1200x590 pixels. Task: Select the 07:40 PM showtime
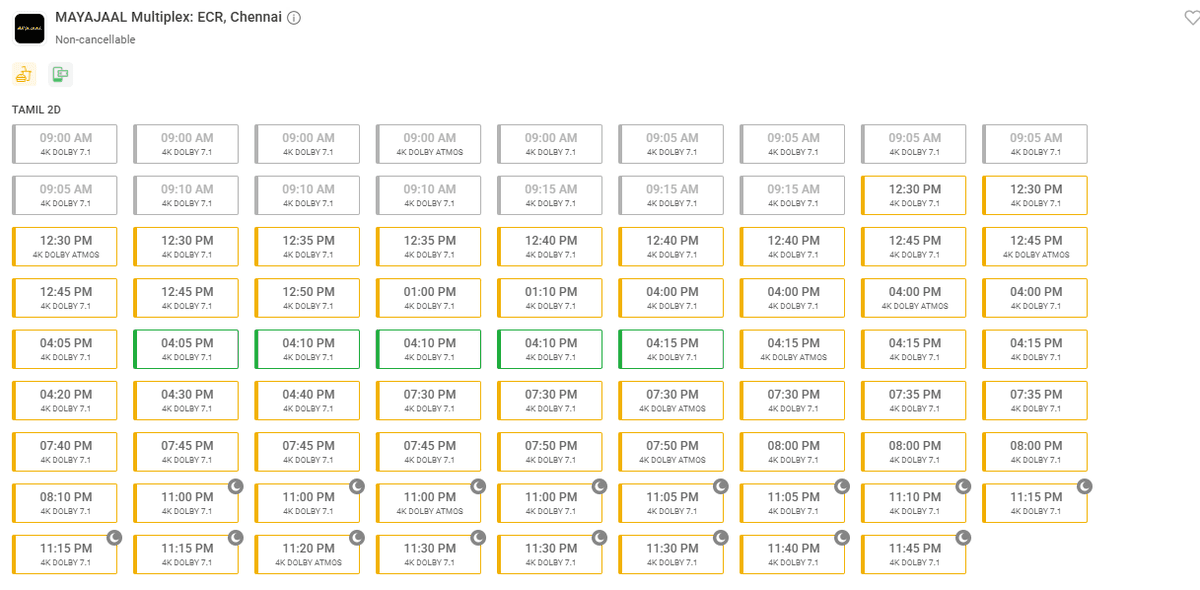[65, 452]
